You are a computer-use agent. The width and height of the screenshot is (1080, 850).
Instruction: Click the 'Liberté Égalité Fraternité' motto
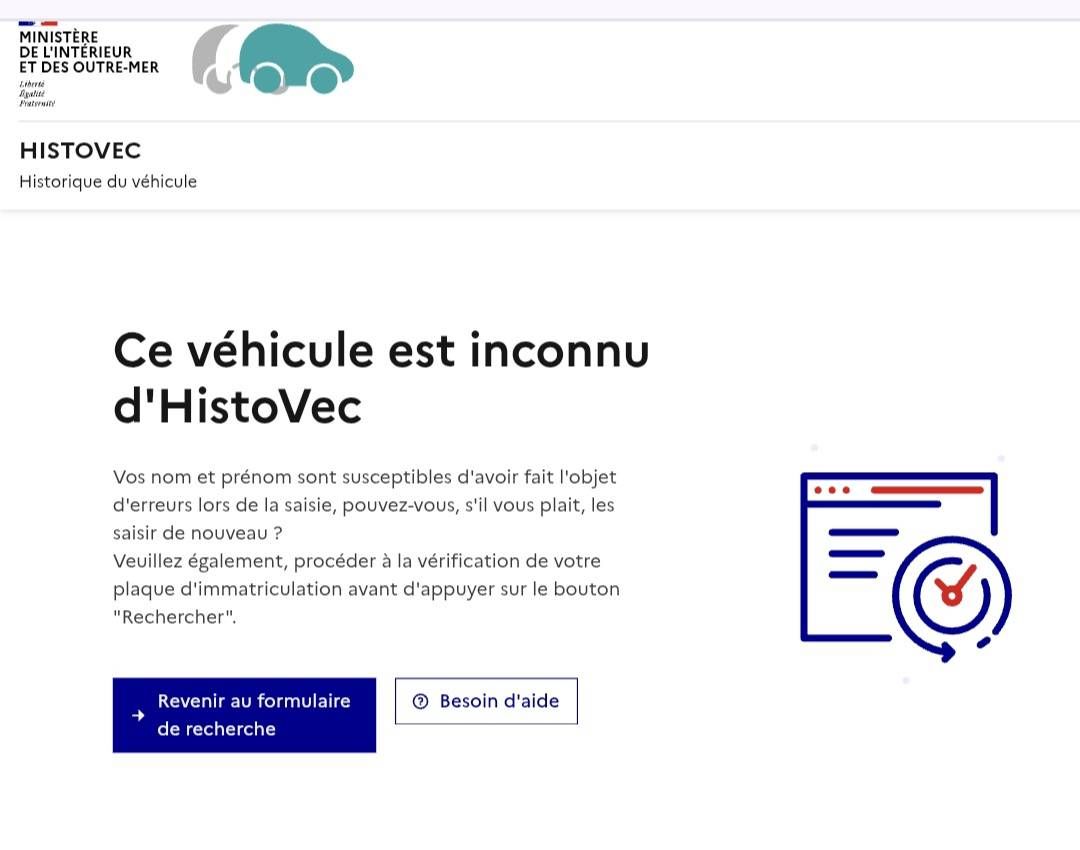tap(37, 94)
